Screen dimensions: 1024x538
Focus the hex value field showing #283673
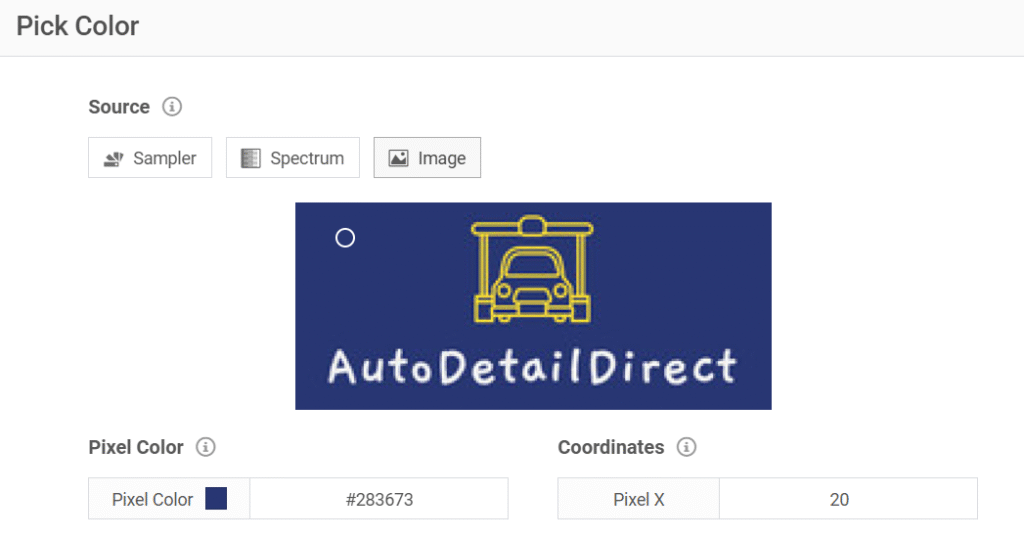(378, 499)
